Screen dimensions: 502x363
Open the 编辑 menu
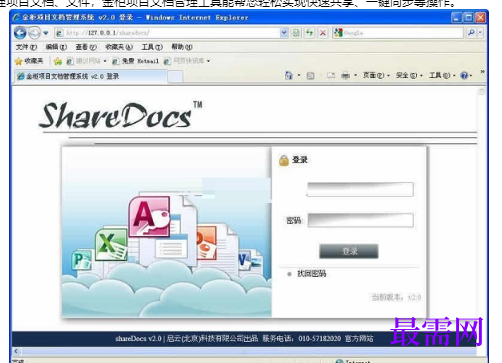coord(56,47)
